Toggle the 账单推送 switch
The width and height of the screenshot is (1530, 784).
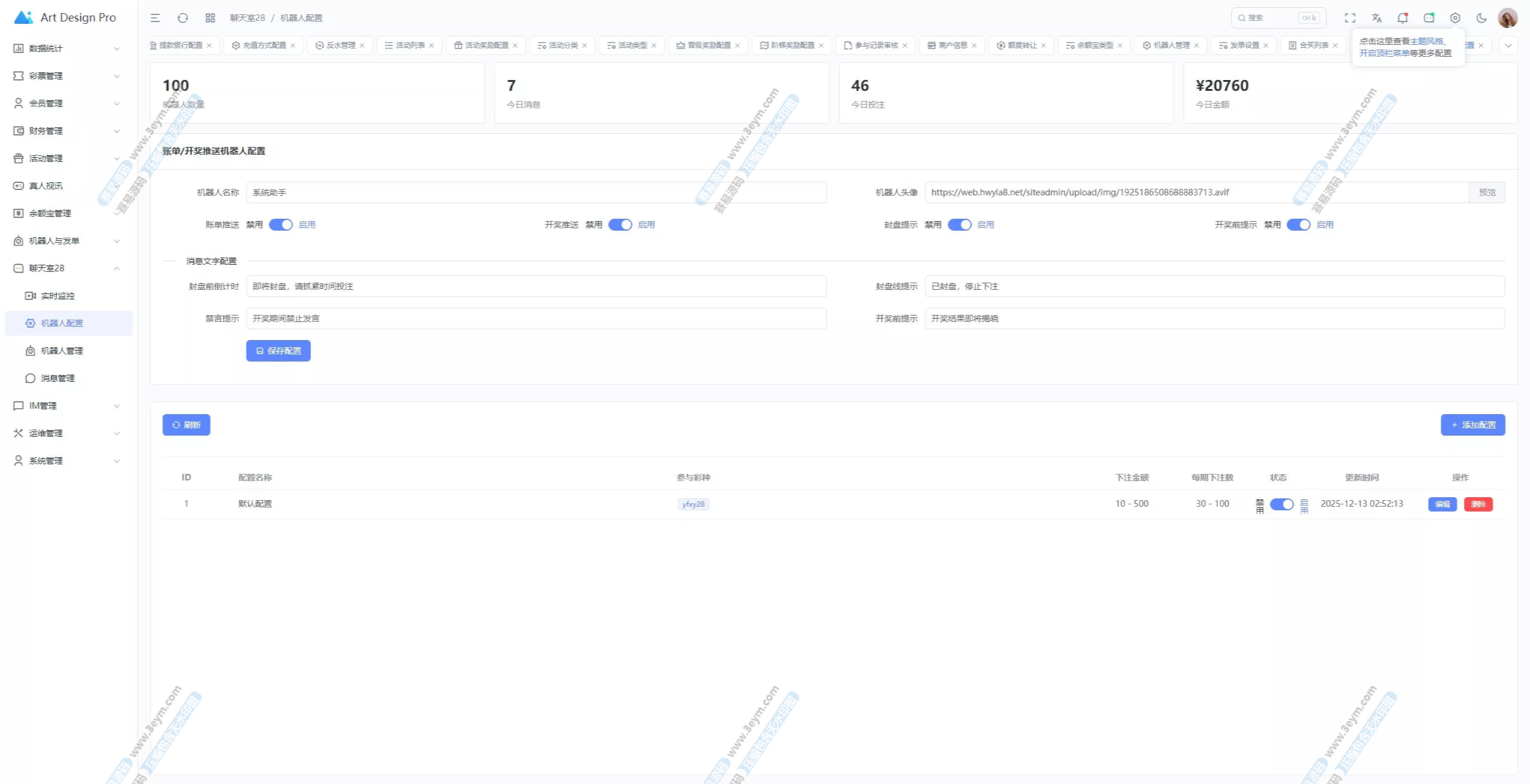pos(281,225)
